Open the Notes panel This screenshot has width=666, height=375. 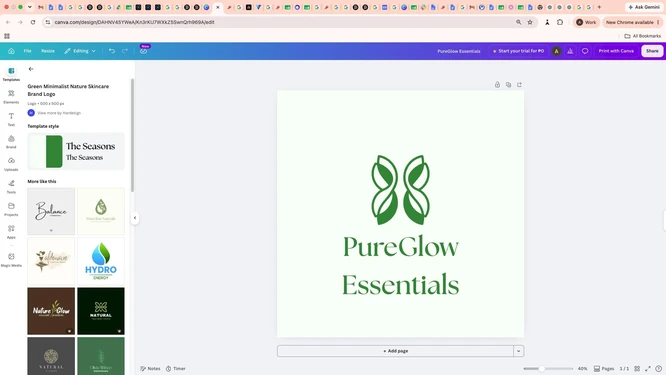point(150,369)
